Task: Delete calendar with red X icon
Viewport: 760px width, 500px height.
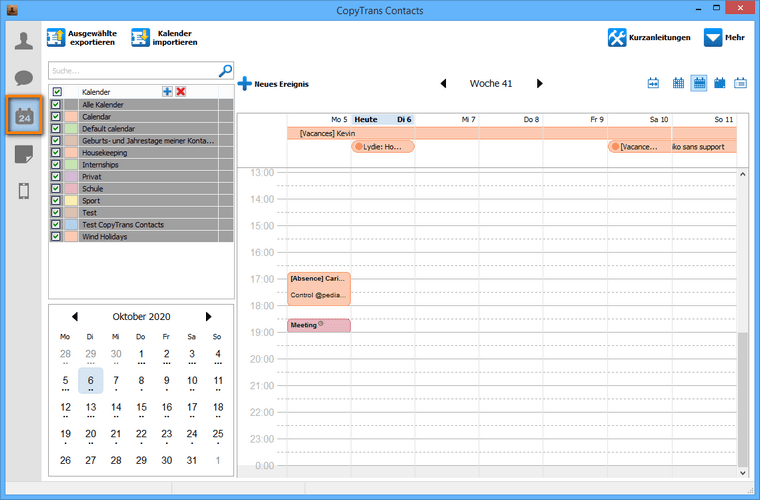Action: (x=181, y=92)
